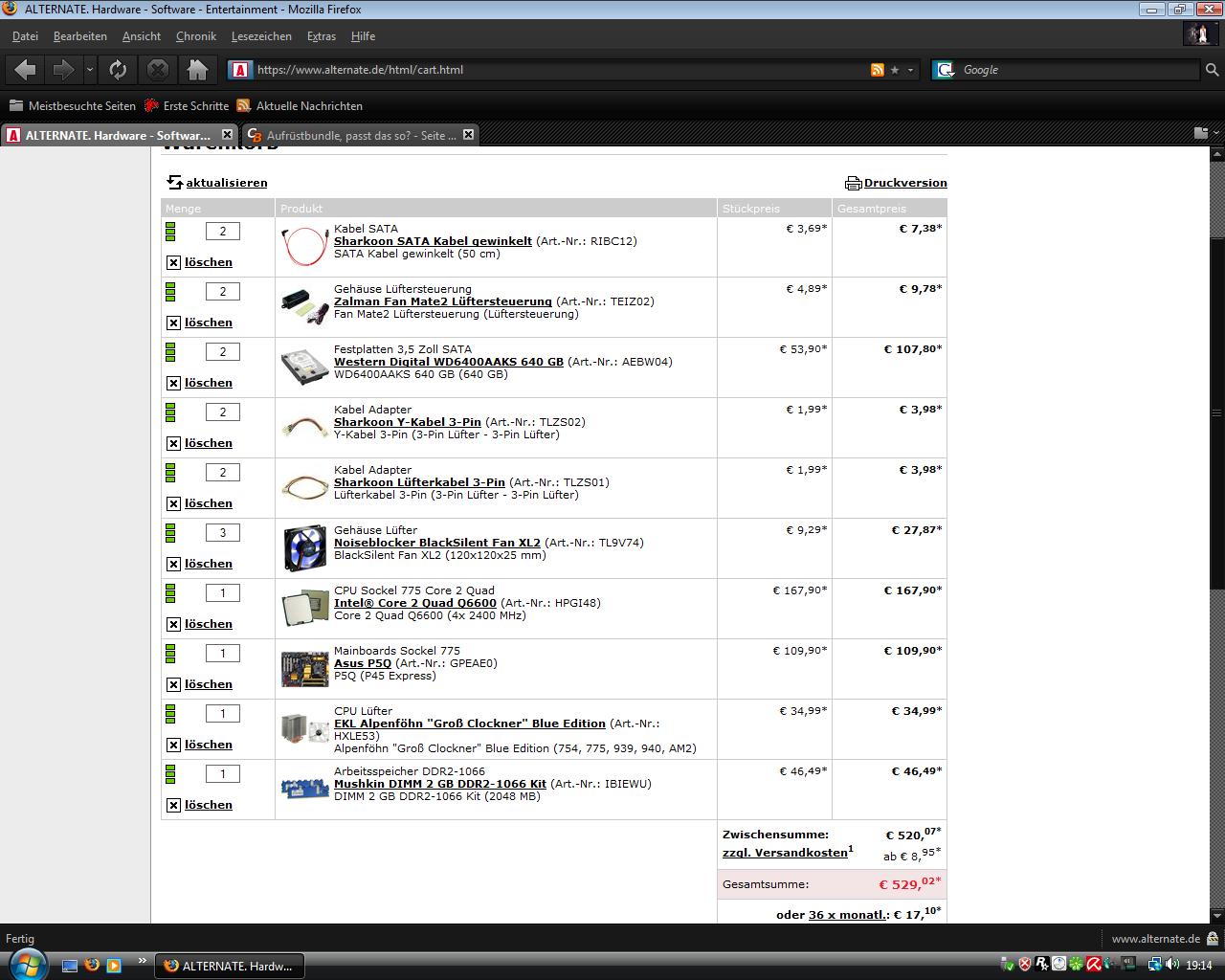Click the Asus P5Q mainboard thumbnail
Image resolution: width=1225 pixels, height=980 pixels.
pyautogui.click(x=304, y=669)
